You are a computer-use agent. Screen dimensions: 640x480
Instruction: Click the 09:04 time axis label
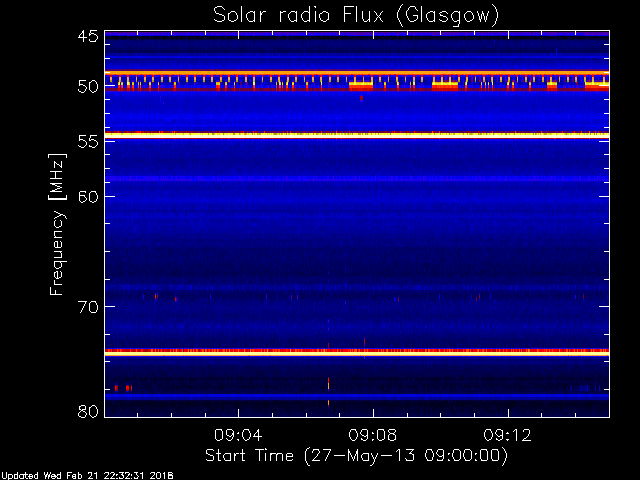point(238,436)
